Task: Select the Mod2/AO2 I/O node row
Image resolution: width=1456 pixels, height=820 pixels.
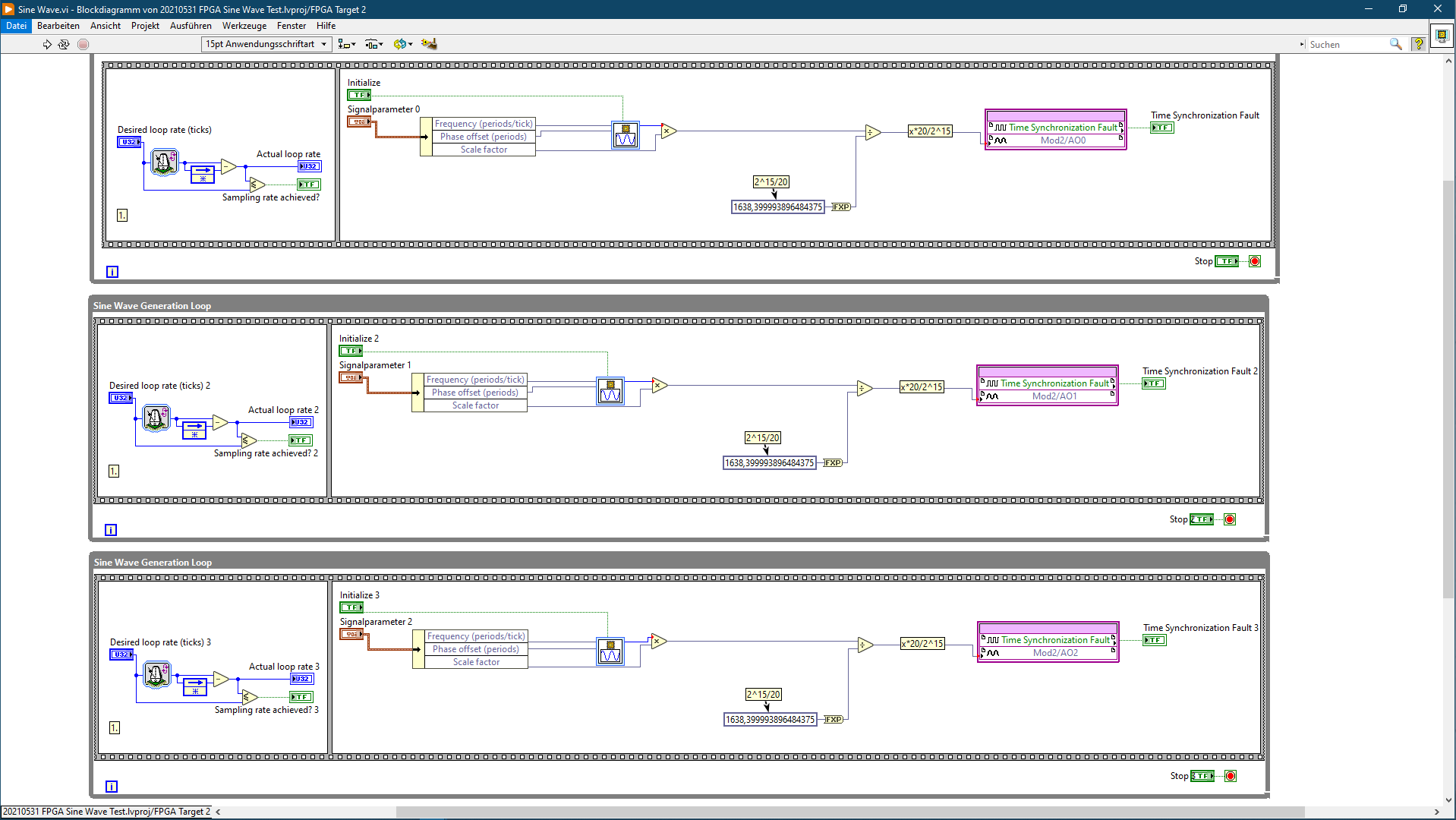Action: pos(1048,653)
